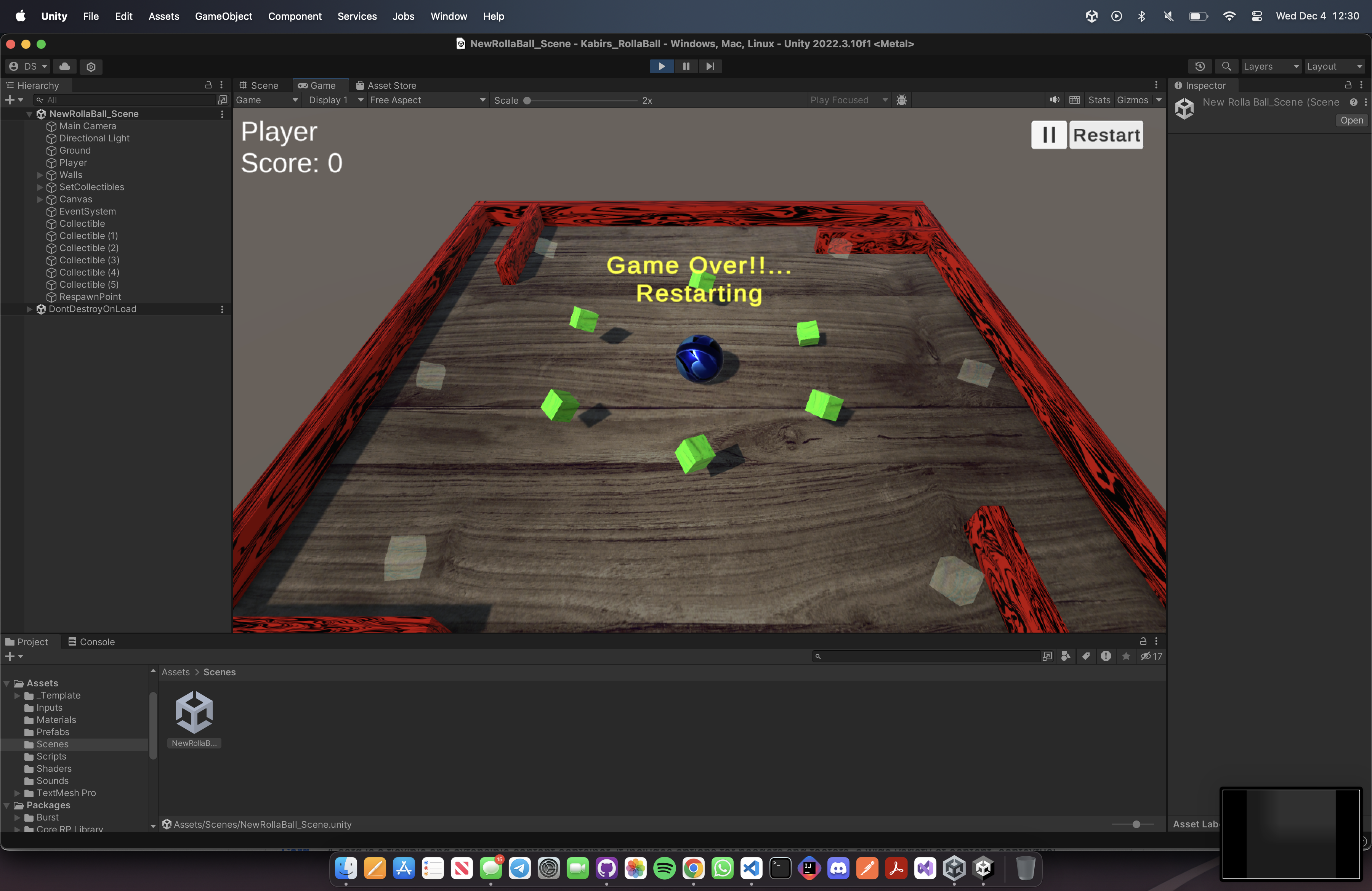Toggle Gizmos in Game view

tap(1132, 100)
